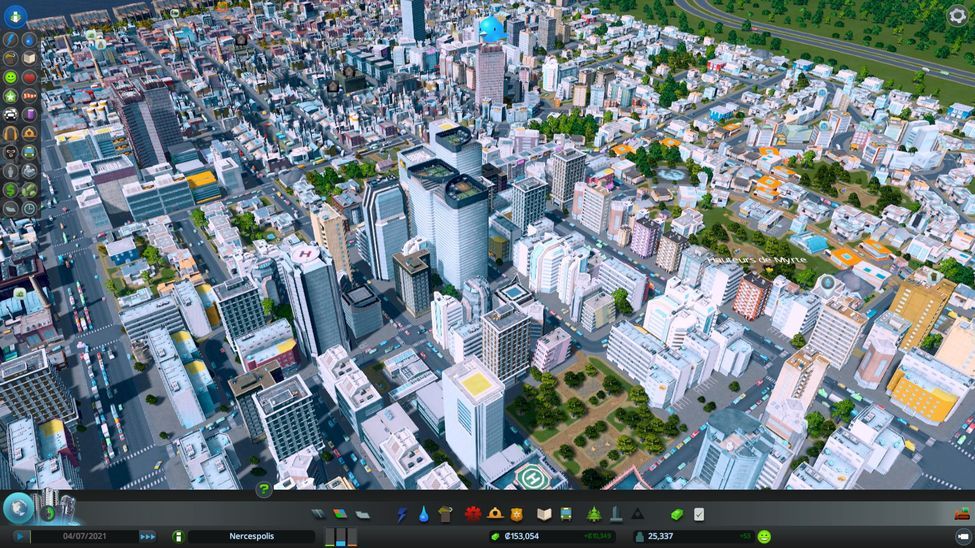Click the blue Chirper bird icon

pos(492,29)
